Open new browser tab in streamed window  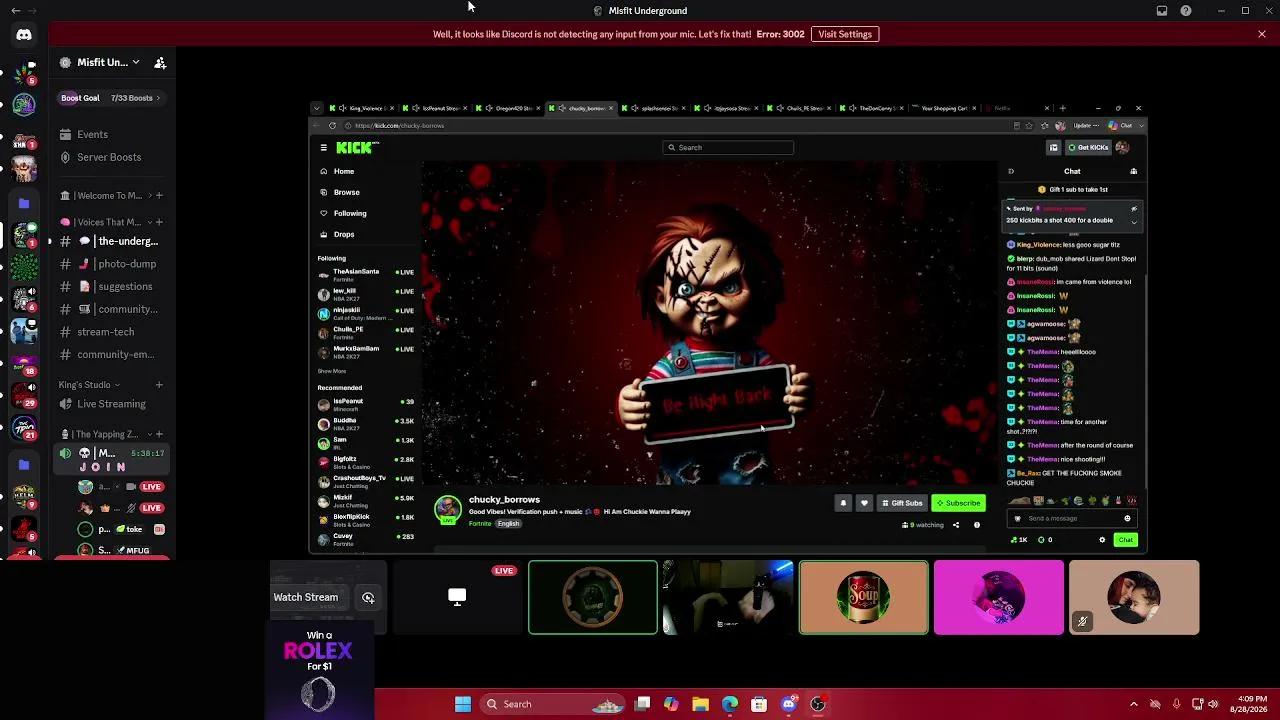tap(1062, 108)
